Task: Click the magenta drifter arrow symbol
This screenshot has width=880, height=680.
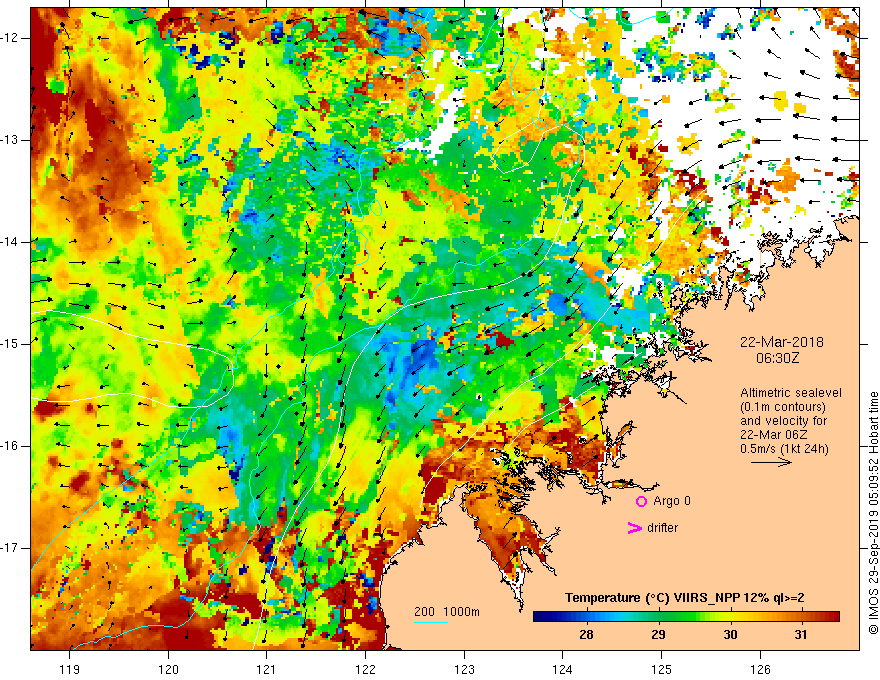Action: click(x=635, y=528)
